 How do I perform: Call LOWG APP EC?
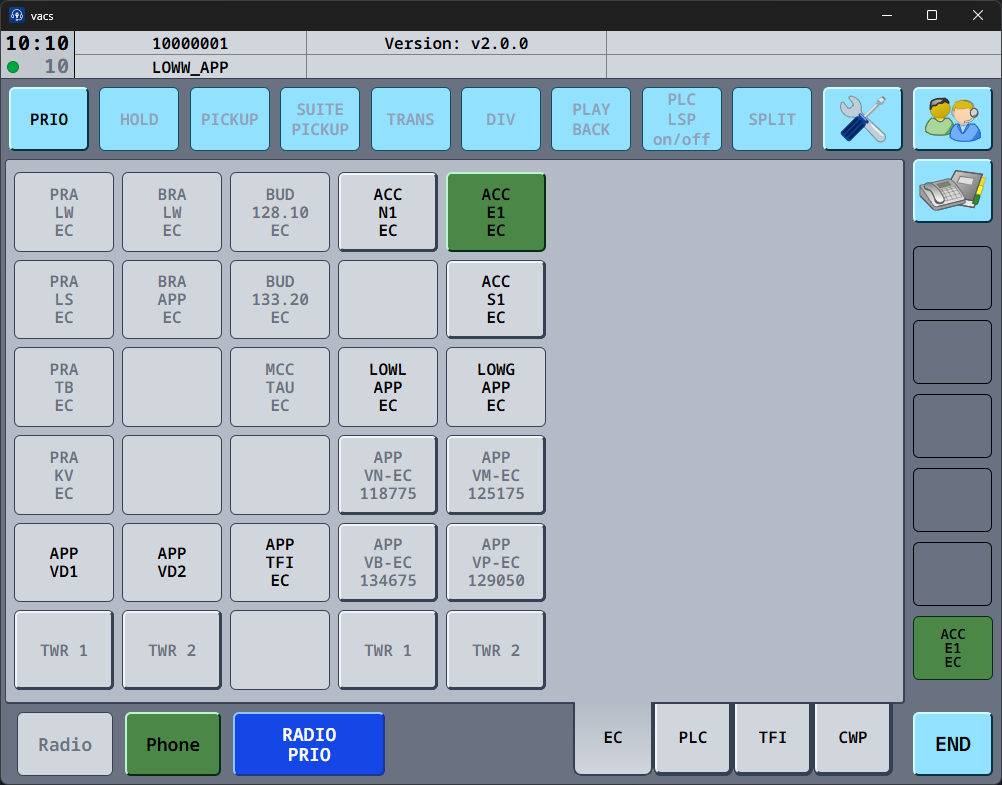pyautogui.click(x=496, y=387)
